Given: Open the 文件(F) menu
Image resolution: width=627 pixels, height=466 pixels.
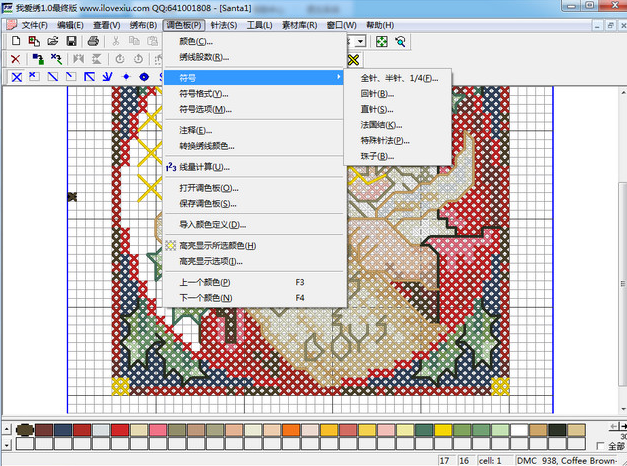Looking at the screenshot, I should pos(34,25).
